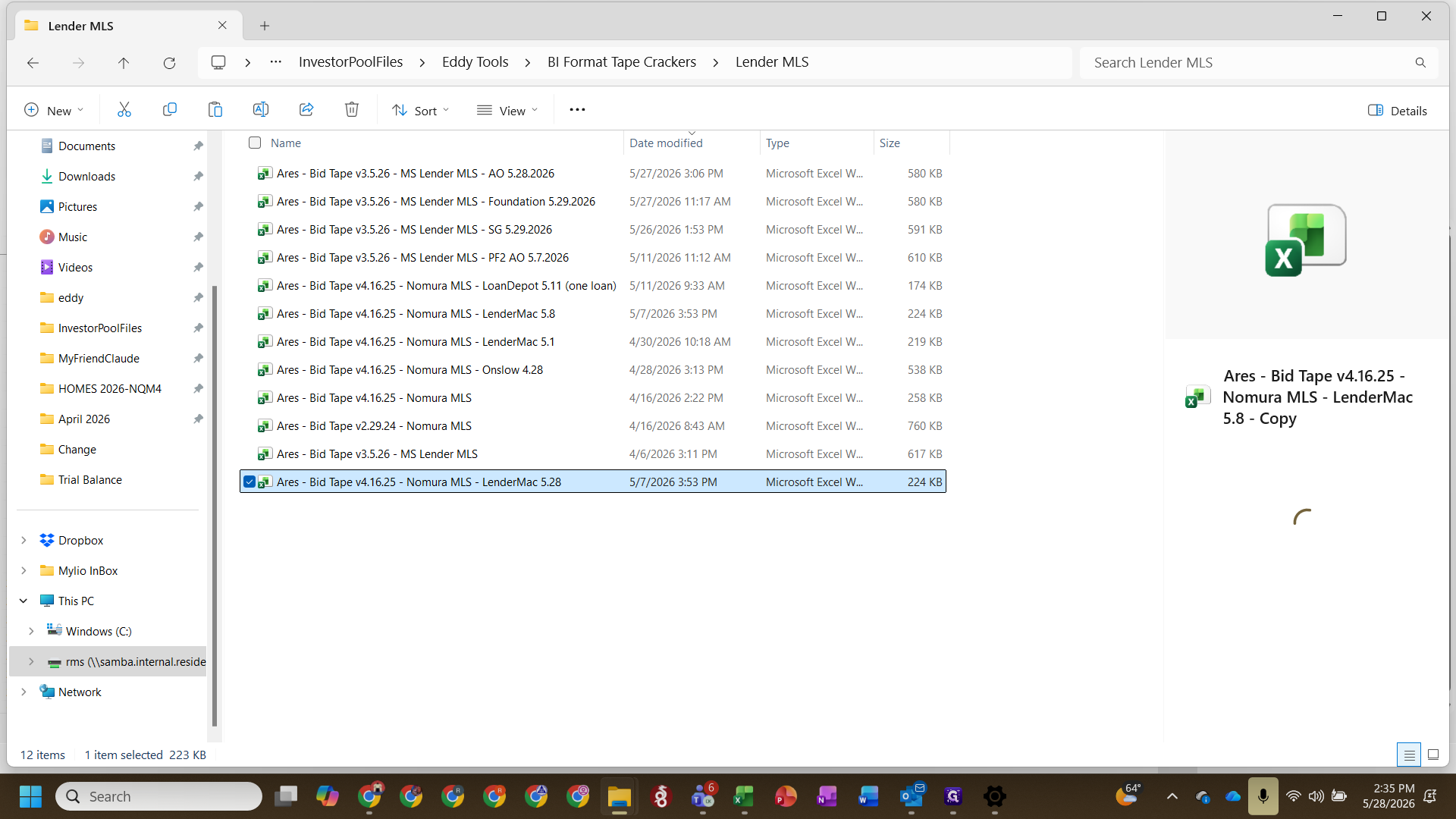Image resolution: width=1456 pixels, height=819 pixels.
Task: Click the Windows taskbar Search box
Action: tap(159, 796)
